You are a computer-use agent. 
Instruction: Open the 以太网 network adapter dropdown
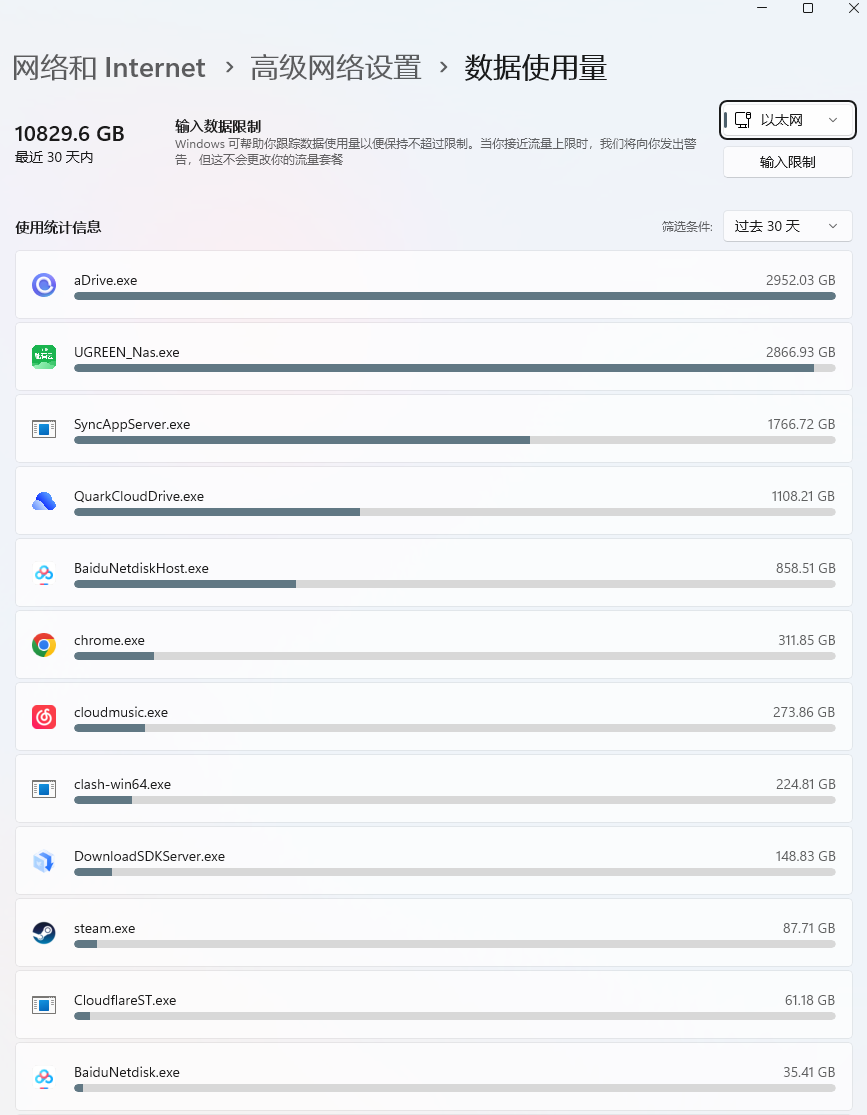coord(788,120)
